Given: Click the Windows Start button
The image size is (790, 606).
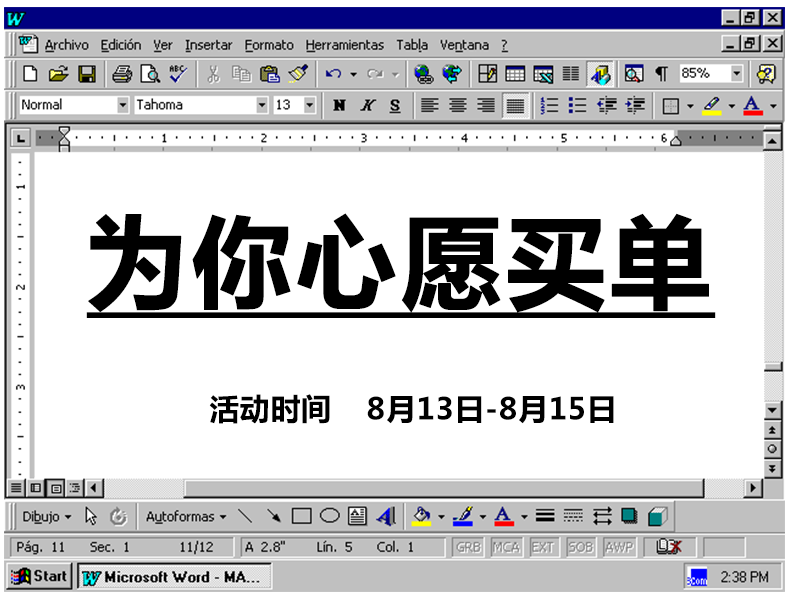Looking at the screenshot, I should click(39, 577).
